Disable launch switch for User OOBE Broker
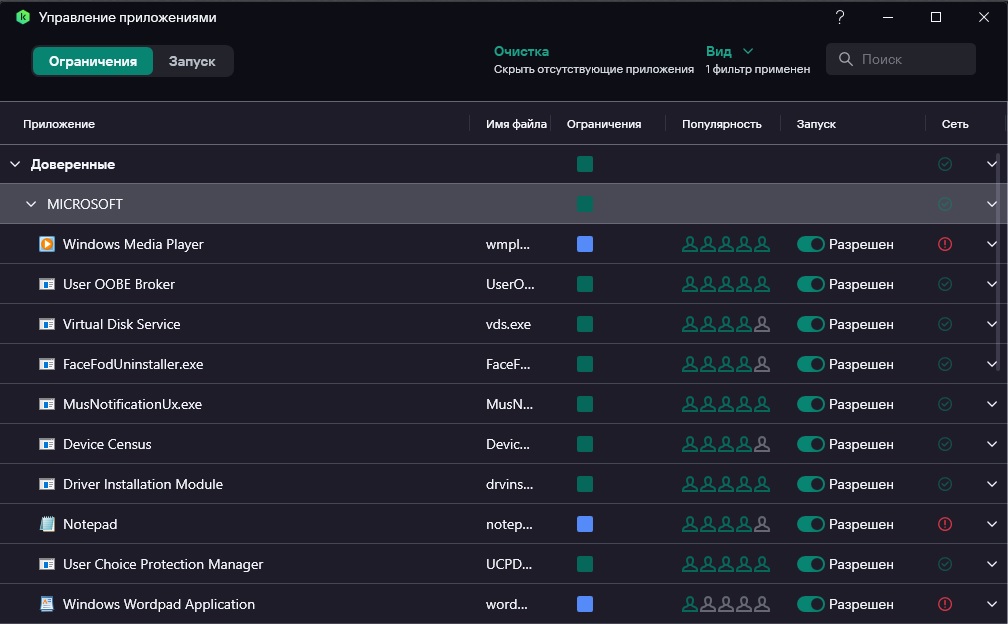1008x624 pixels. click(810, 284)
